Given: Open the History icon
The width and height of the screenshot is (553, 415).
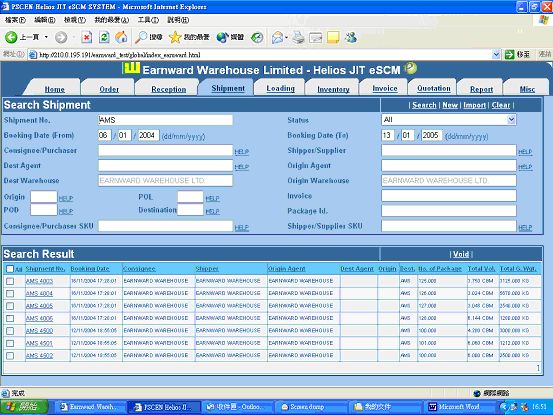Looking at the screenshot, I should point(257,37).
